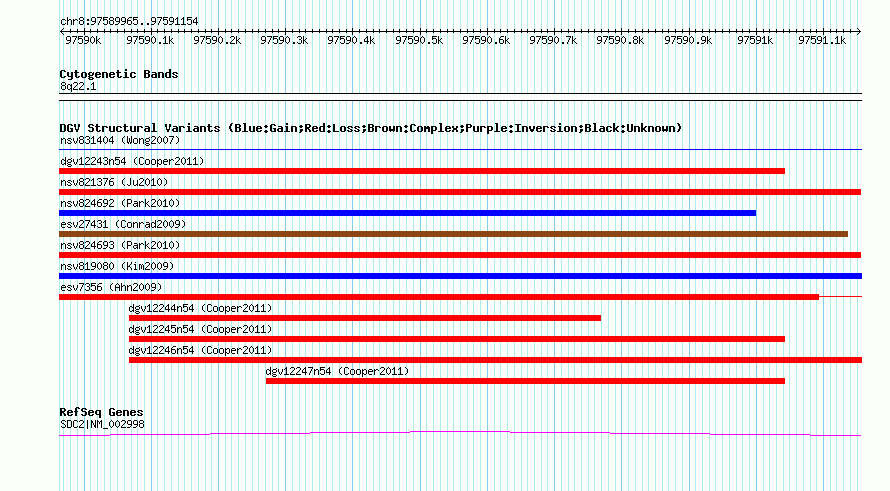
Task: Click the 97590.4k ruler label
Action: (x=351, y=40)
